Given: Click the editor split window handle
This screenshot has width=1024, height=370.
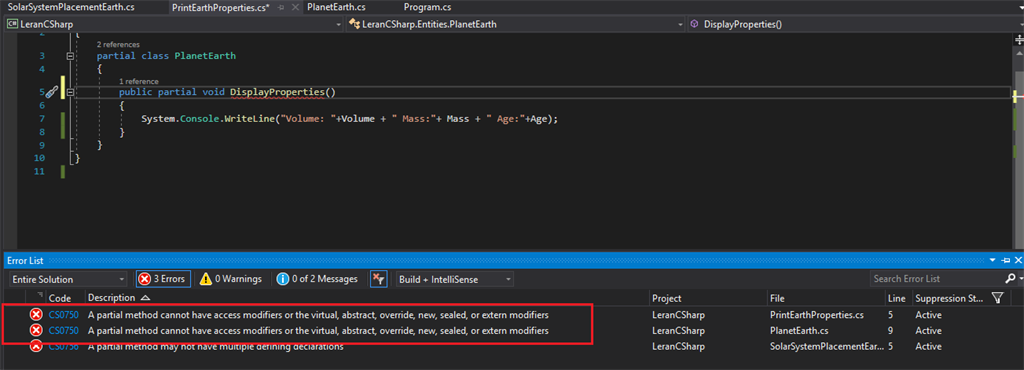Looking at the screenshot, I should click(1018, 40).
